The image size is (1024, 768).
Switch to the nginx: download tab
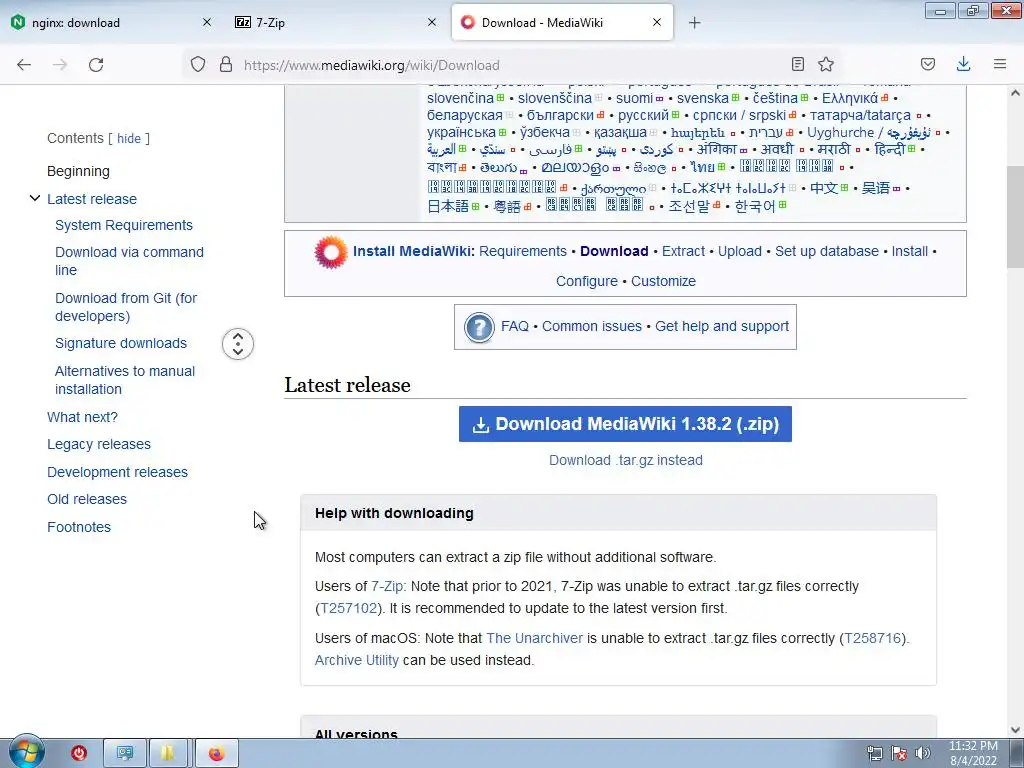[x=111, y=22]
